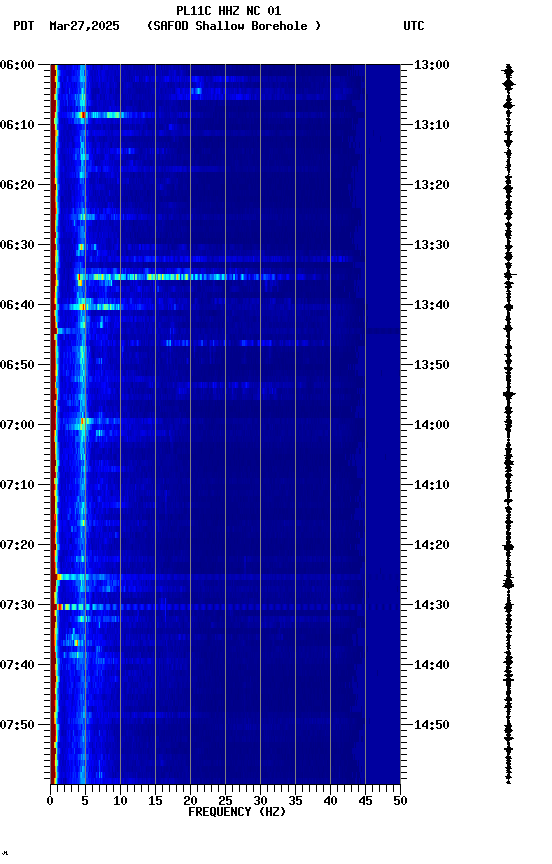Click the 13:20 UTC time label
This screenshot has width=552, height=864.
pos(432,185)
